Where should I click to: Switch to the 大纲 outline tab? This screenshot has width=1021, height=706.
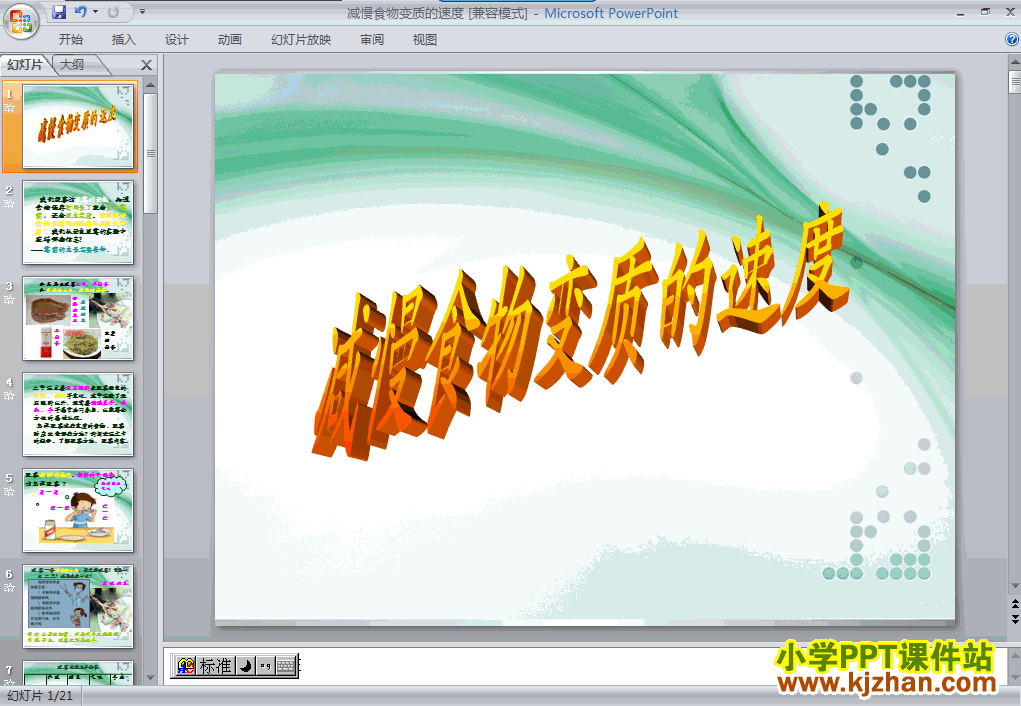[x=72, y=64]
